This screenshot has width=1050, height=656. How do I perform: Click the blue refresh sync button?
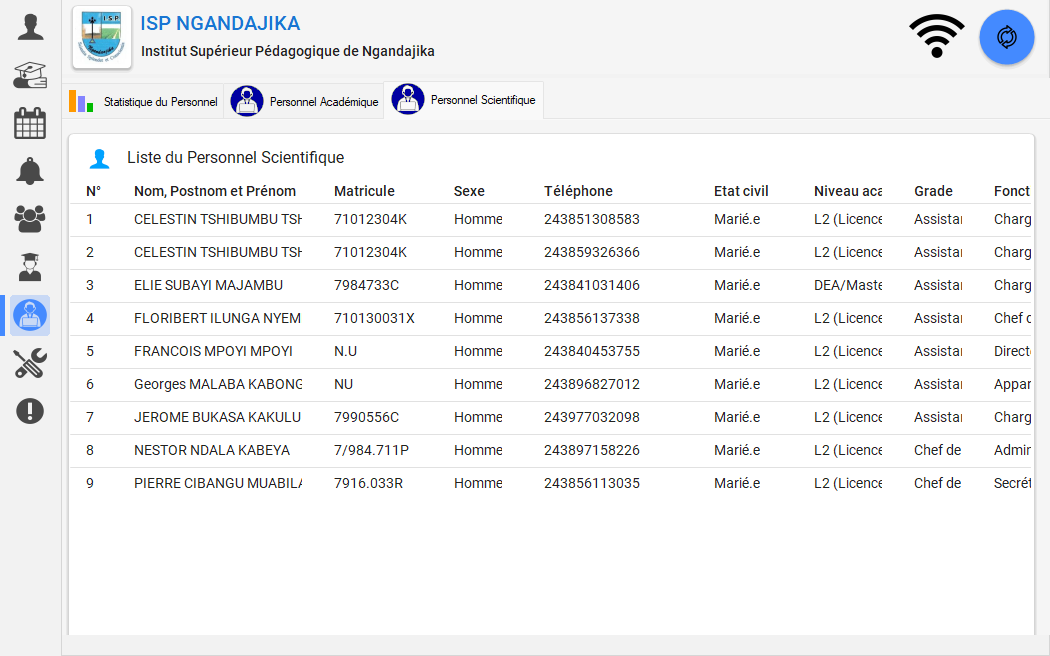(x=1006, y=38)
